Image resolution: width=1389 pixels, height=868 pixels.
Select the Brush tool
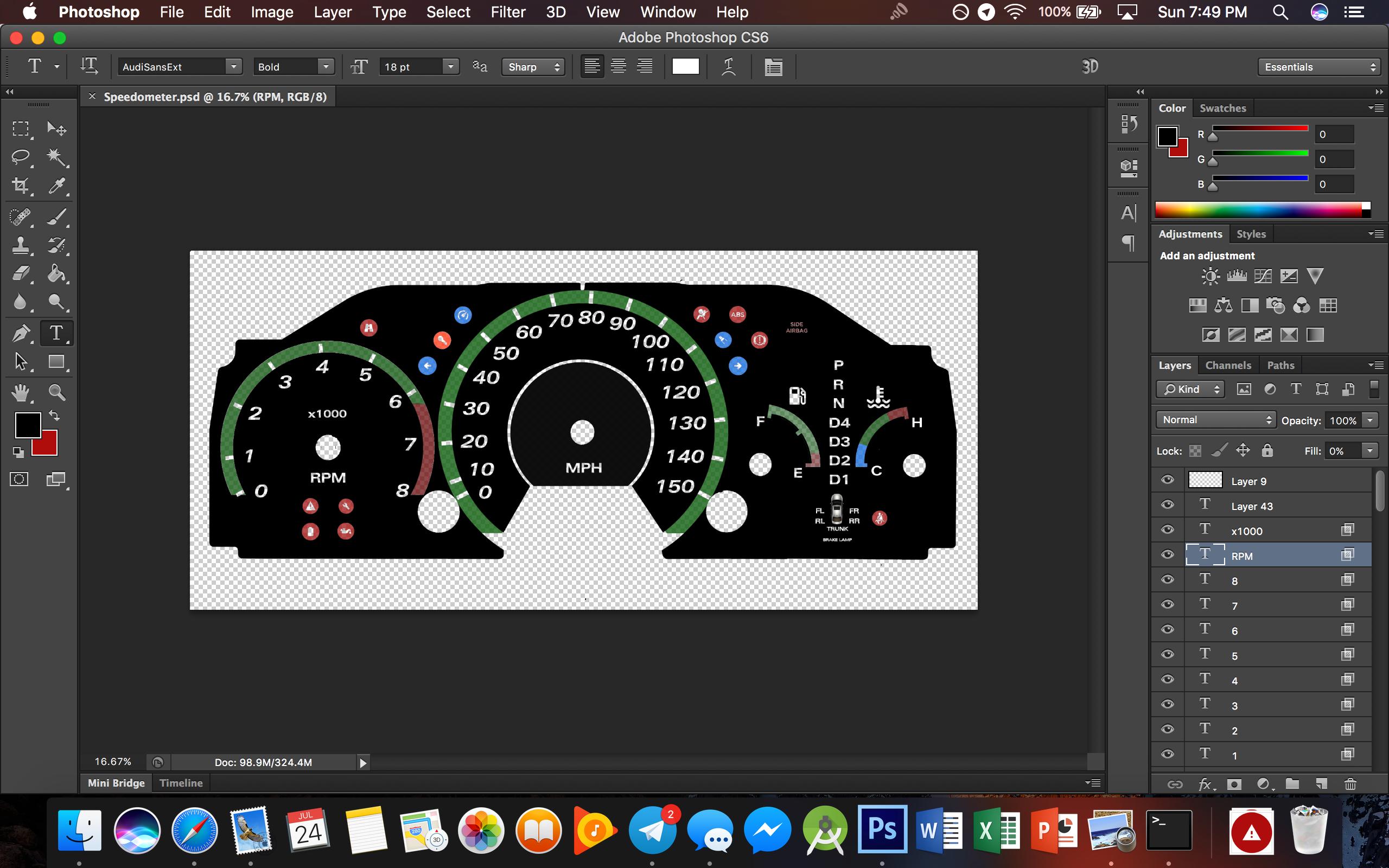point(56,217)
